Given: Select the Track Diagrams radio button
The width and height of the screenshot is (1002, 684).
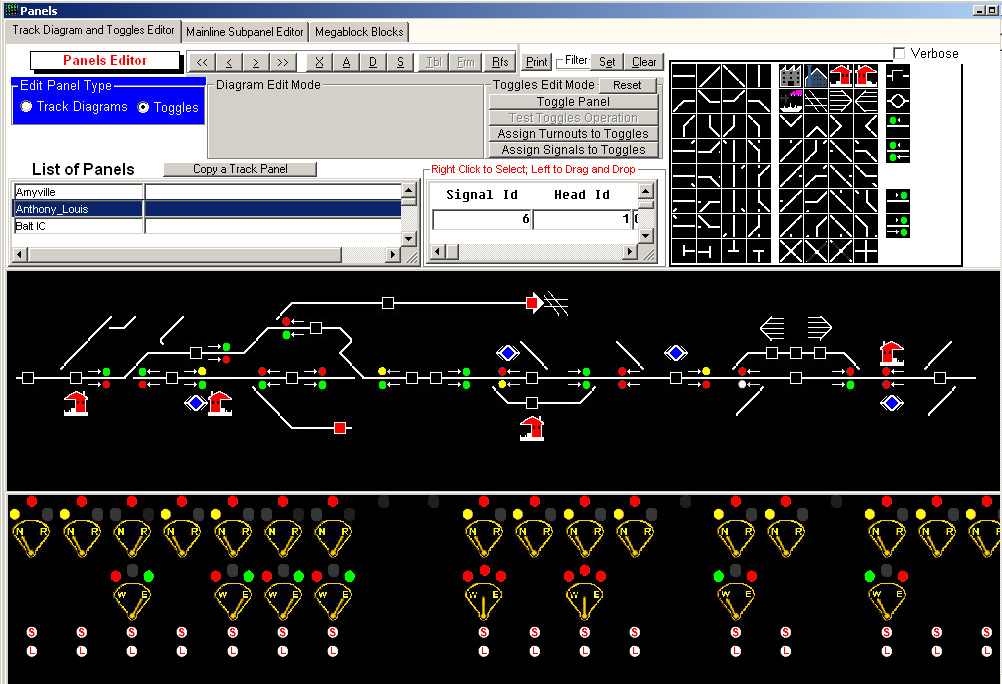Looking at the screenshot, I should 27,107.
